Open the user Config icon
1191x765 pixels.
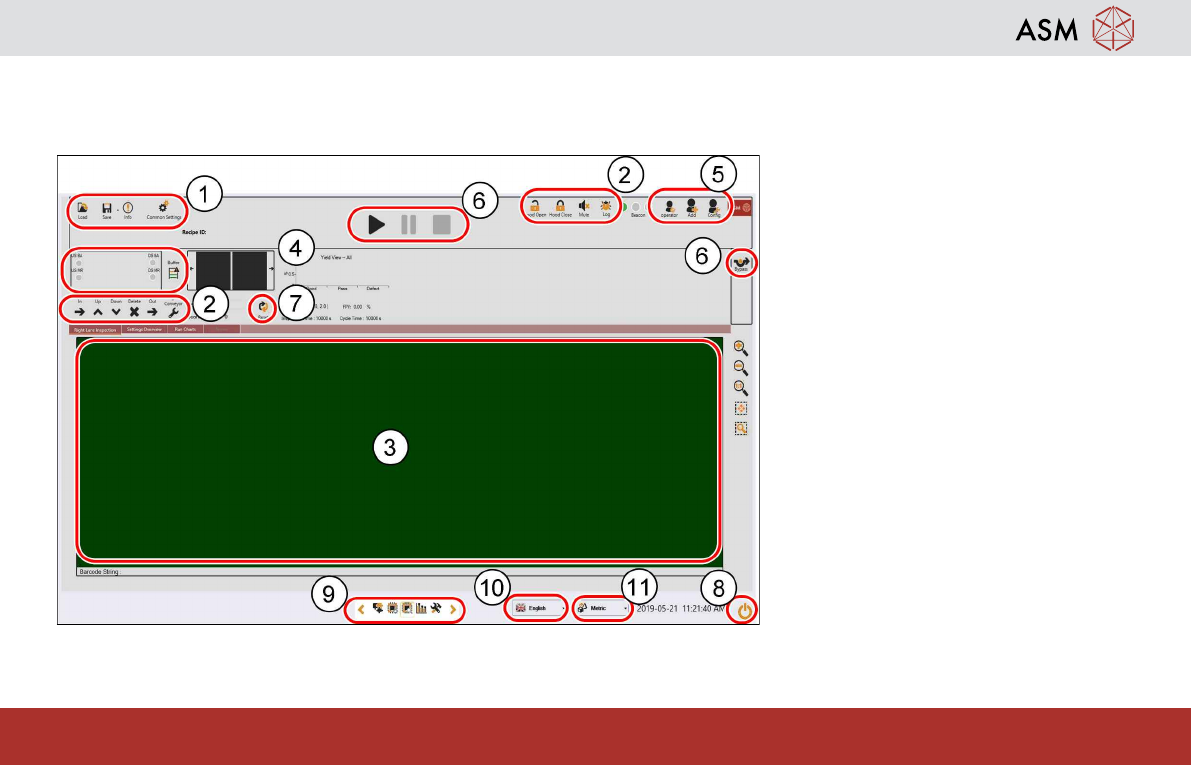click(x=713, y=205)
